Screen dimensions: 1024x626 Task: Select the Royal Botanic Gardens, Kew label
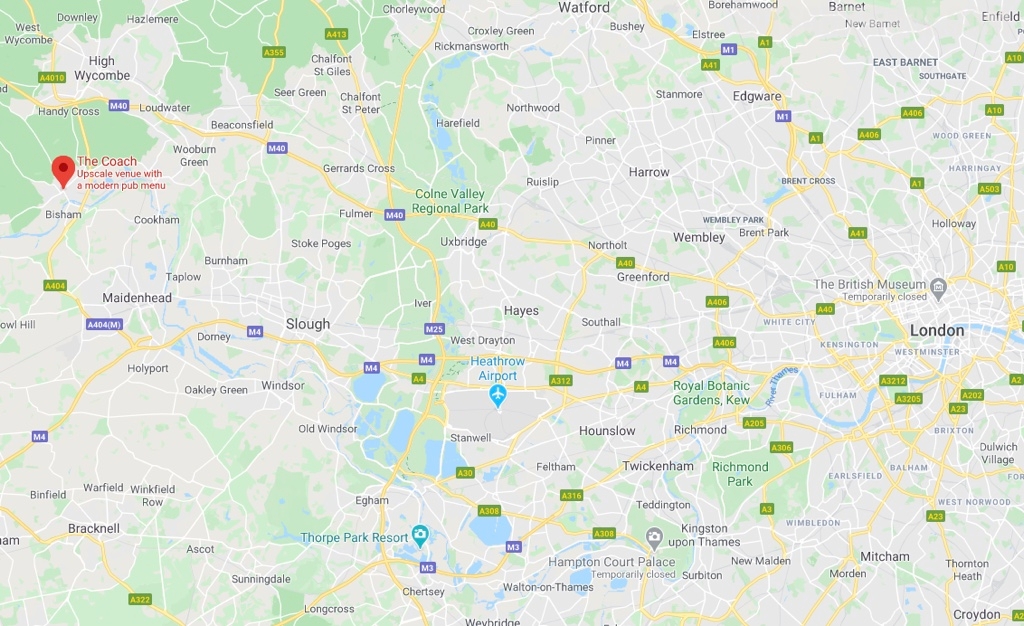[711, 393]
